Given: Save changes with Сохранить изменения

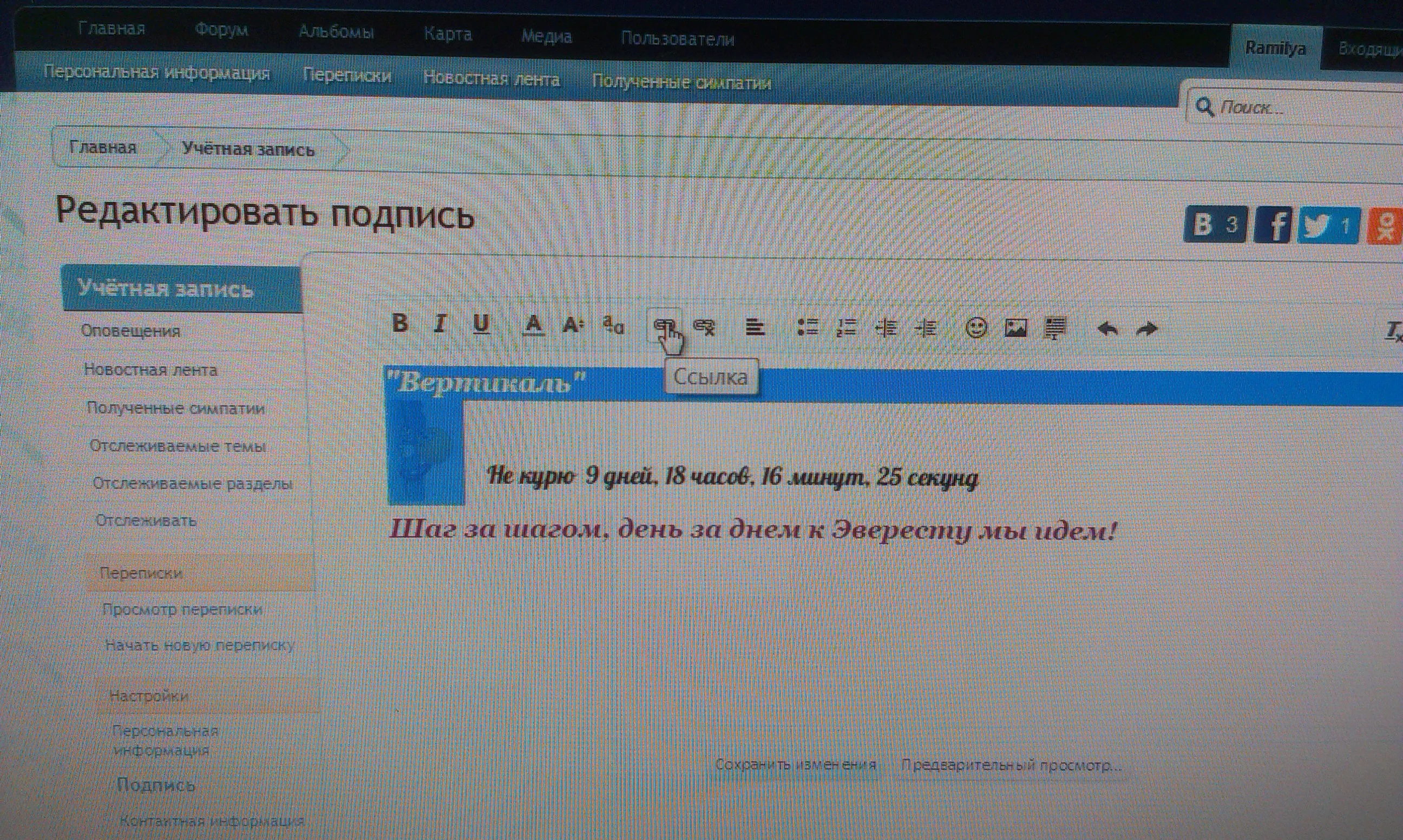Looking at the screenshot, I should tap(795, 764).
